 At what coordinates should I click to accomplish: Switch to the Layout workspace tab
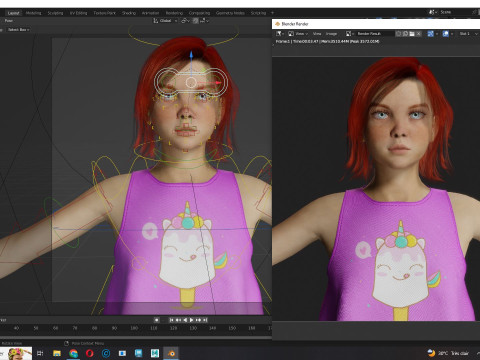click(x=13, y=13)
